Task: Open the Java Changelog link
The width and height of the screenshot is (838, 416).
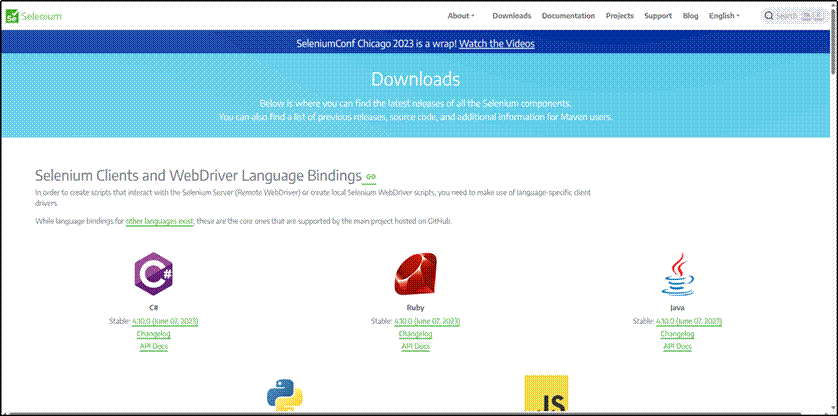Action: (x=677, y=334)
